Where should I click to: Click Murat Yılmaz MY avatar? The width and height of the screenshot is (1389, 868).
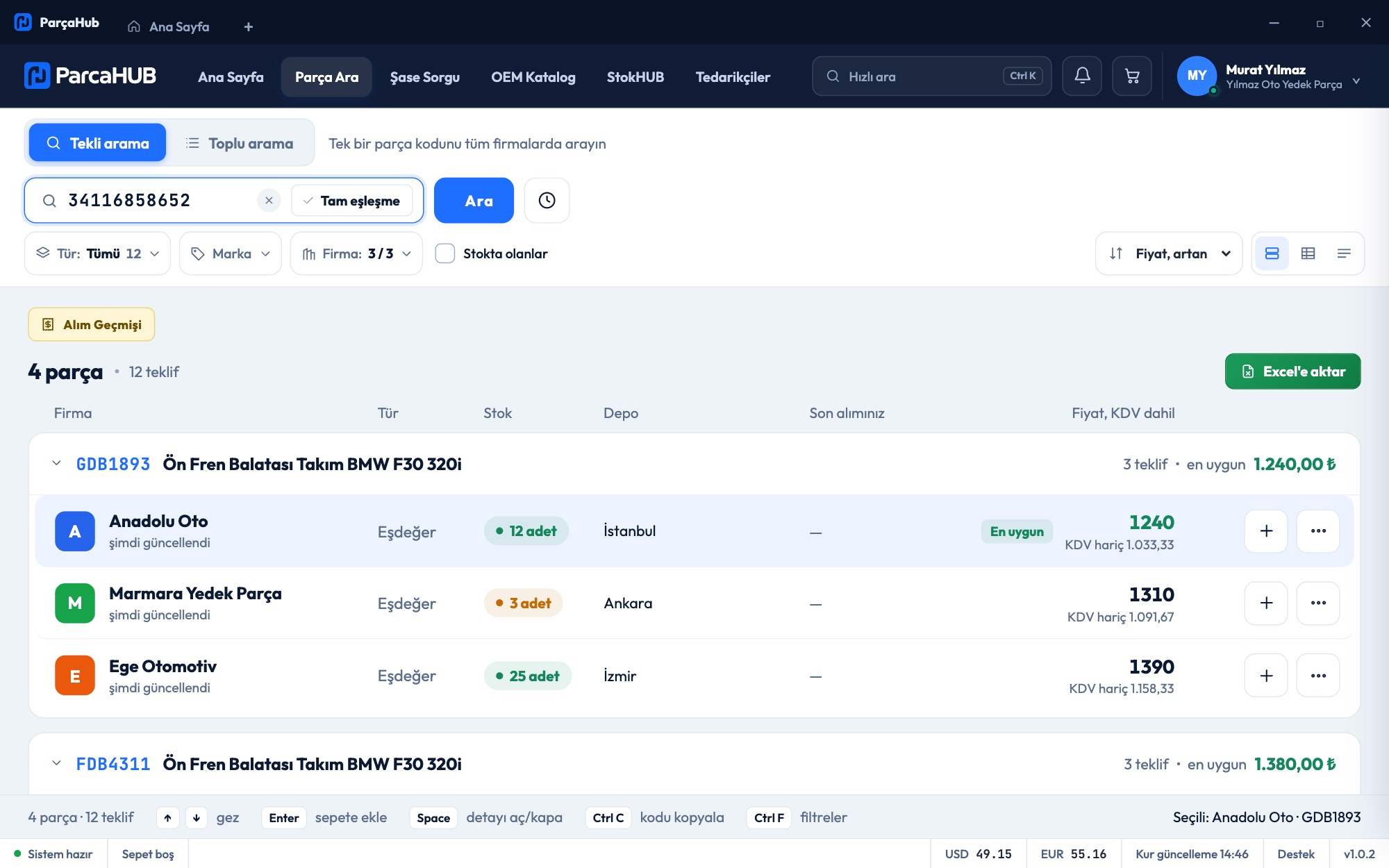point(1197,76)
